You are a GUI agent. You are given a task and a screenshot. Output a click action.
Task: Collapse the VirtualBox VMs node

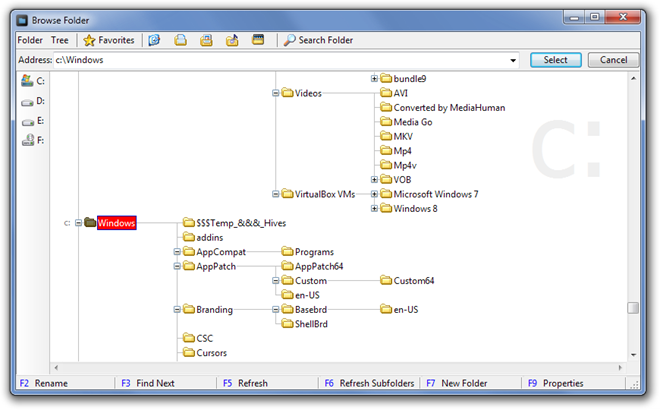(x=275, y=194)
